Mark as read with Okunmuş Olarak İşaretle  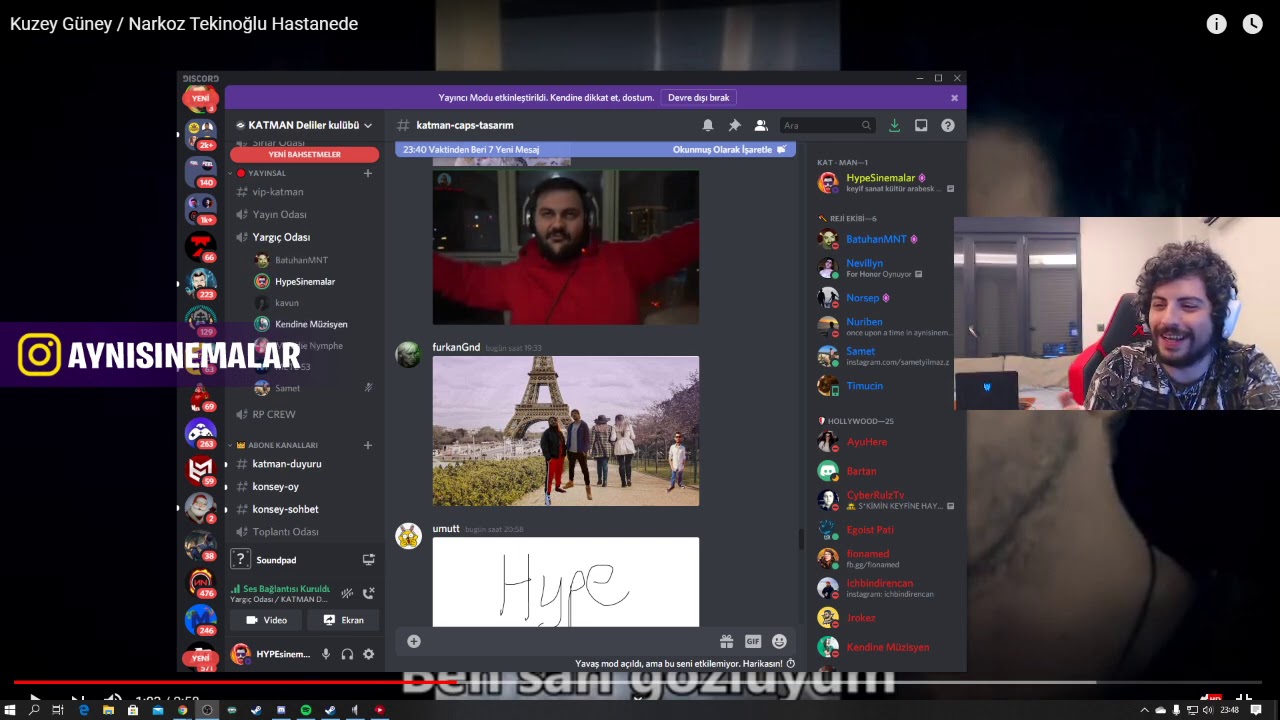(729, 149)
